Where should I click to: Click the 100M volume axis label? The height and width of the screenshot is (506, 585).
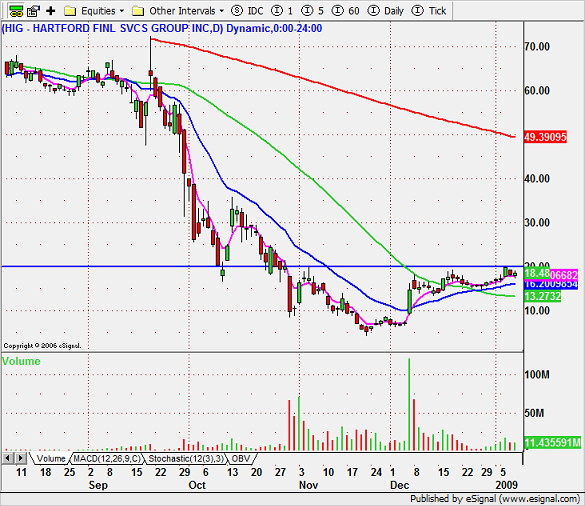pos(536,375)
